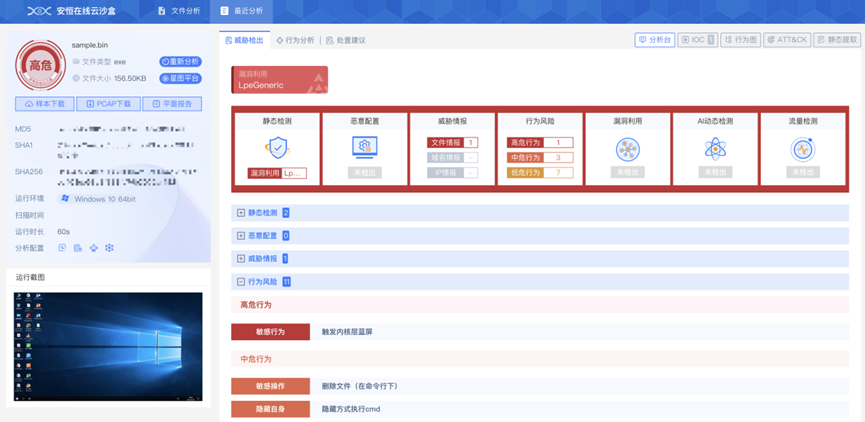Expand the 威胁情报 section
This screenshot has height=422, width=865.
coord(241,259)
